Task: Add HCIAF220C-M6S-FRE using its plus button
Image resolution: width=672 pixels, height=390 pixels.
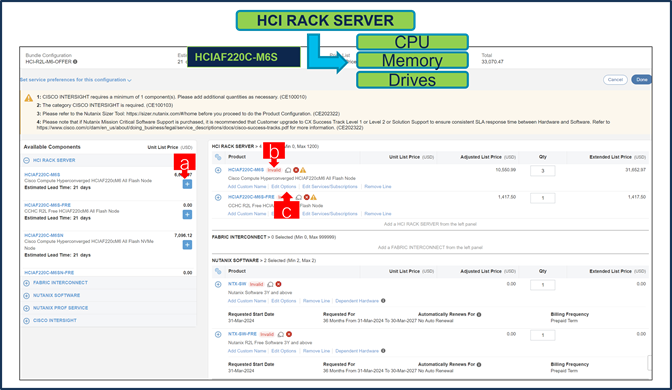Action: pos(187,214)
